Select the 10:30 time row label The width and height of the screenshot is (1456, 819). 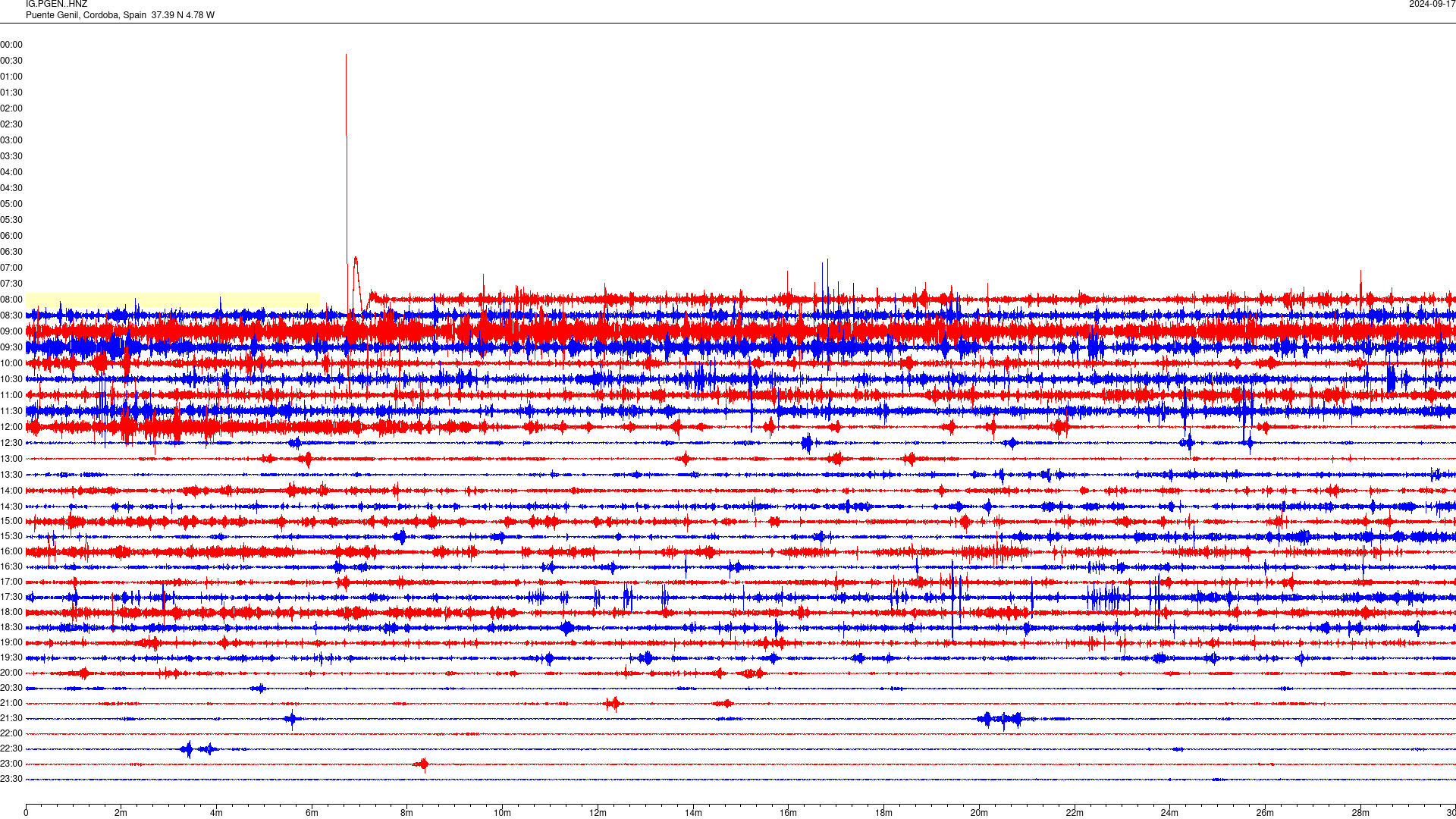pyautogui.click(x=11, y=379)
